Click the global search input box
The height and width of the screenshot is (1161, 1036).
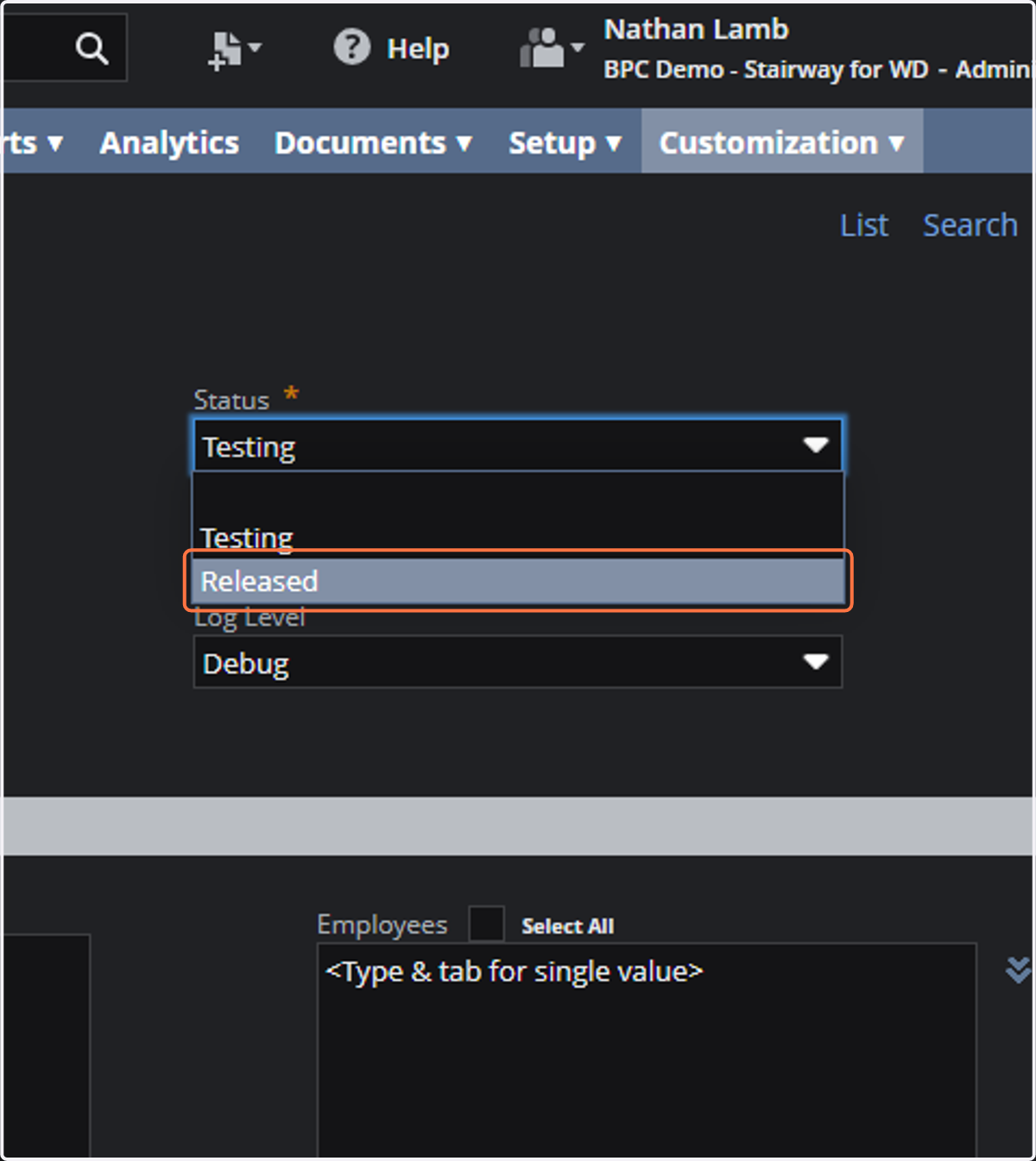65,47
